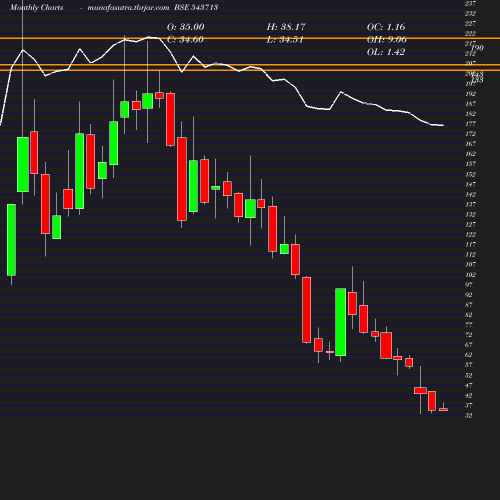Click the 222 price axis label
The image size is (500, 500).
pyautogui.click(x=470, y=34)
